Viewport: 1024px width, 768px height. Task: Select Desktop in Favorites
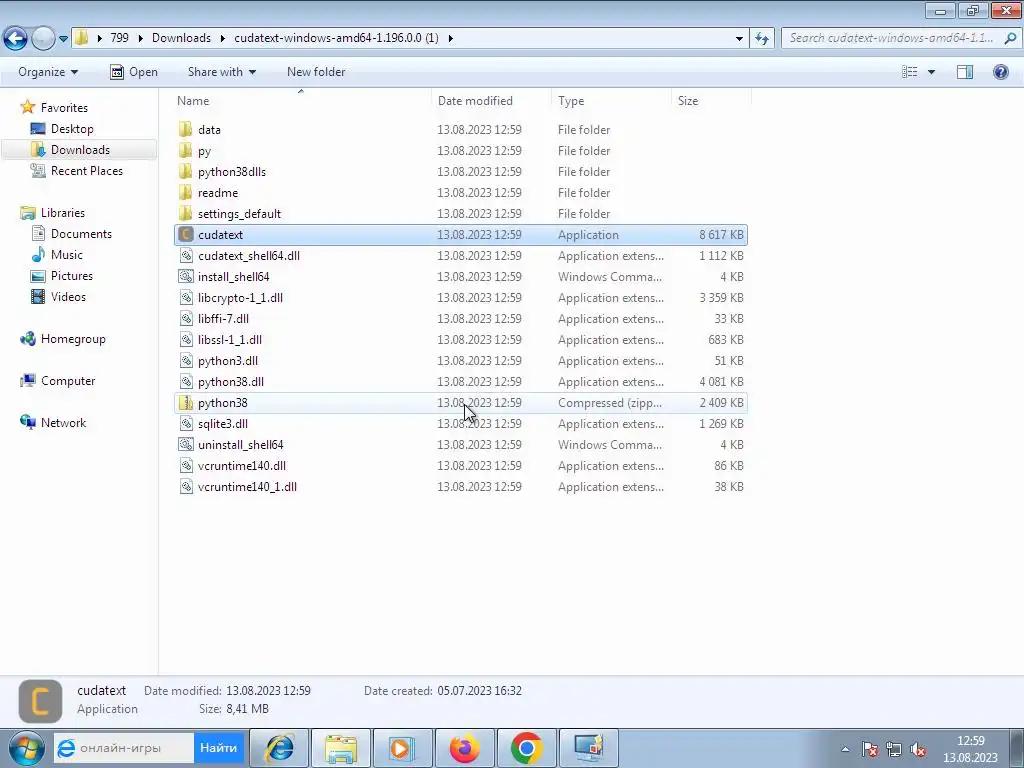pyautogui.click(x=72, y=129)
